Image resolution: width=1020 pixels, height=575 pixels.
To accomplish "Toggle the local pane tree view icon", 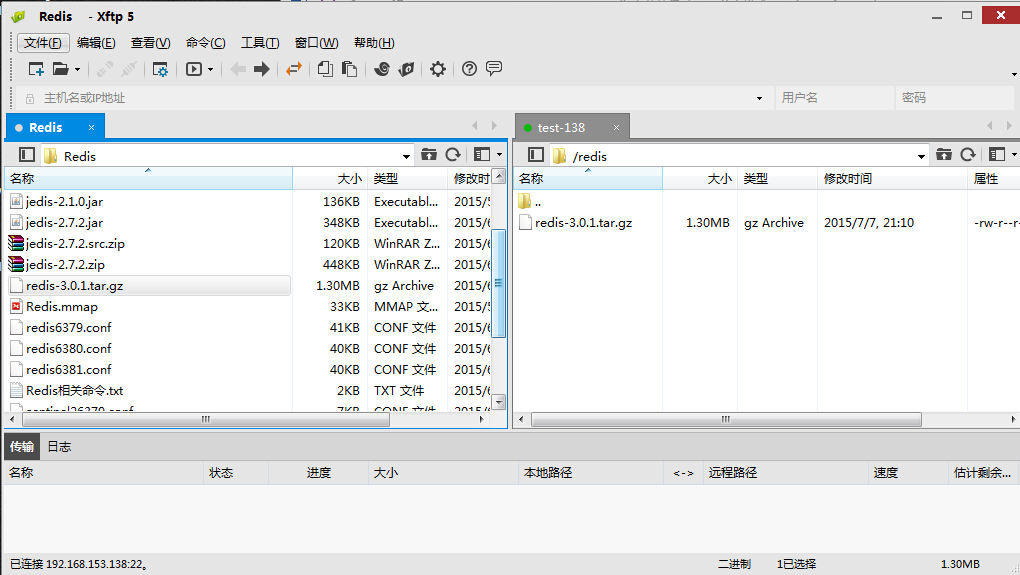I will [x=27, y=155].
